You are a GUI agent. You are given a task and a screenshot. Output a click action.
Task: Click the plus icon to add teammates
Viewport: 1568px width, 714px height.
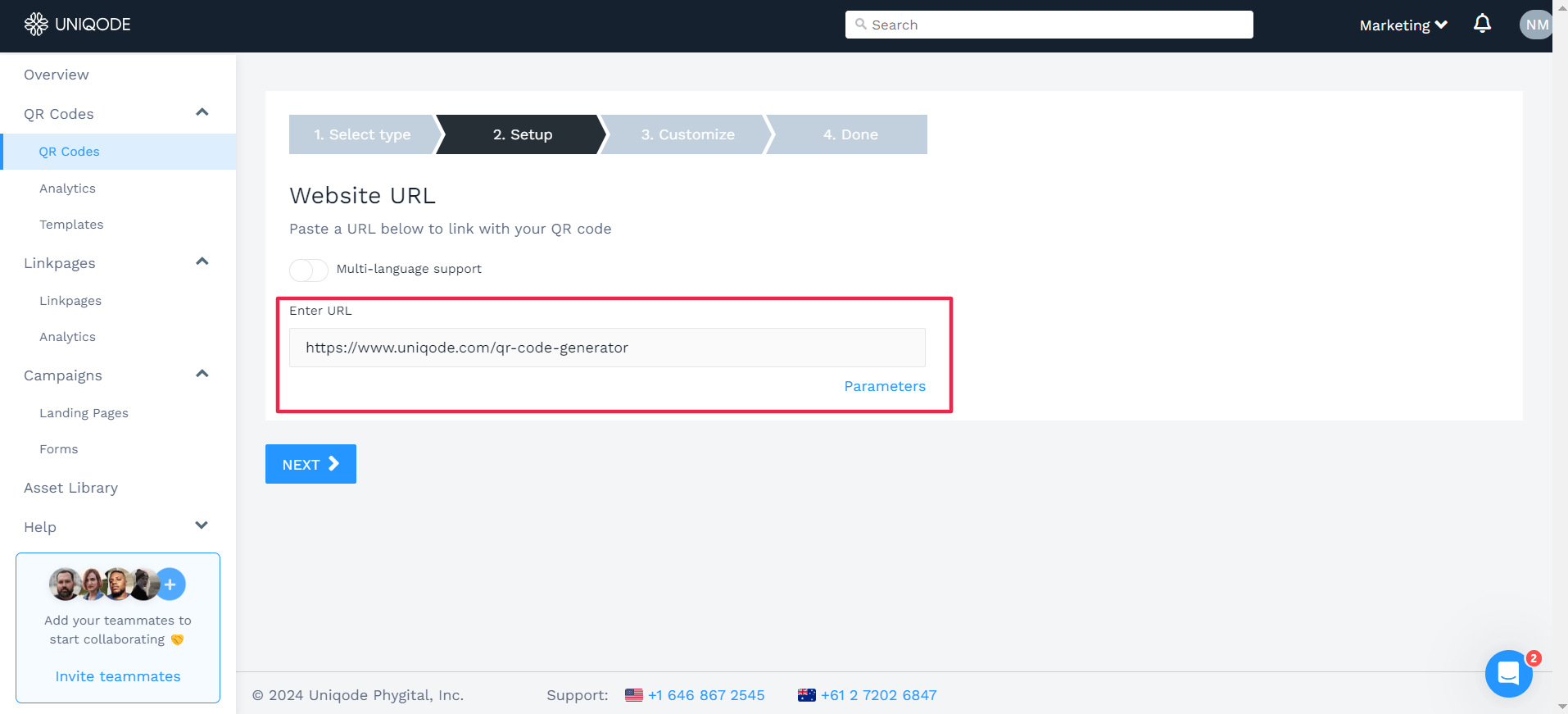pos(170,584)
